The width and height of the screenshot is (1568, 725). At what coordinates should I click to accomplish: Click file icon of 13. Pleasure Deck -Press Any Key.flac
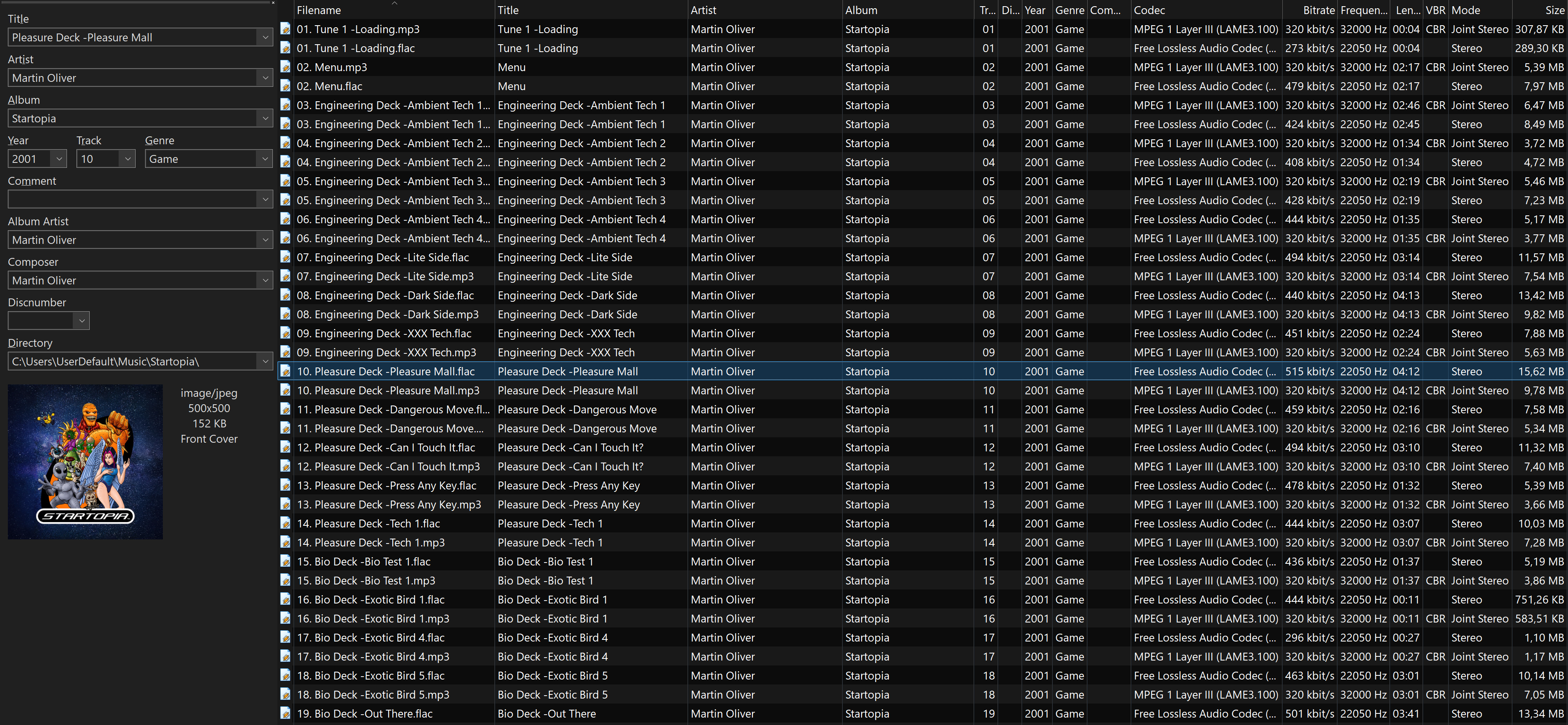(285, 485)
